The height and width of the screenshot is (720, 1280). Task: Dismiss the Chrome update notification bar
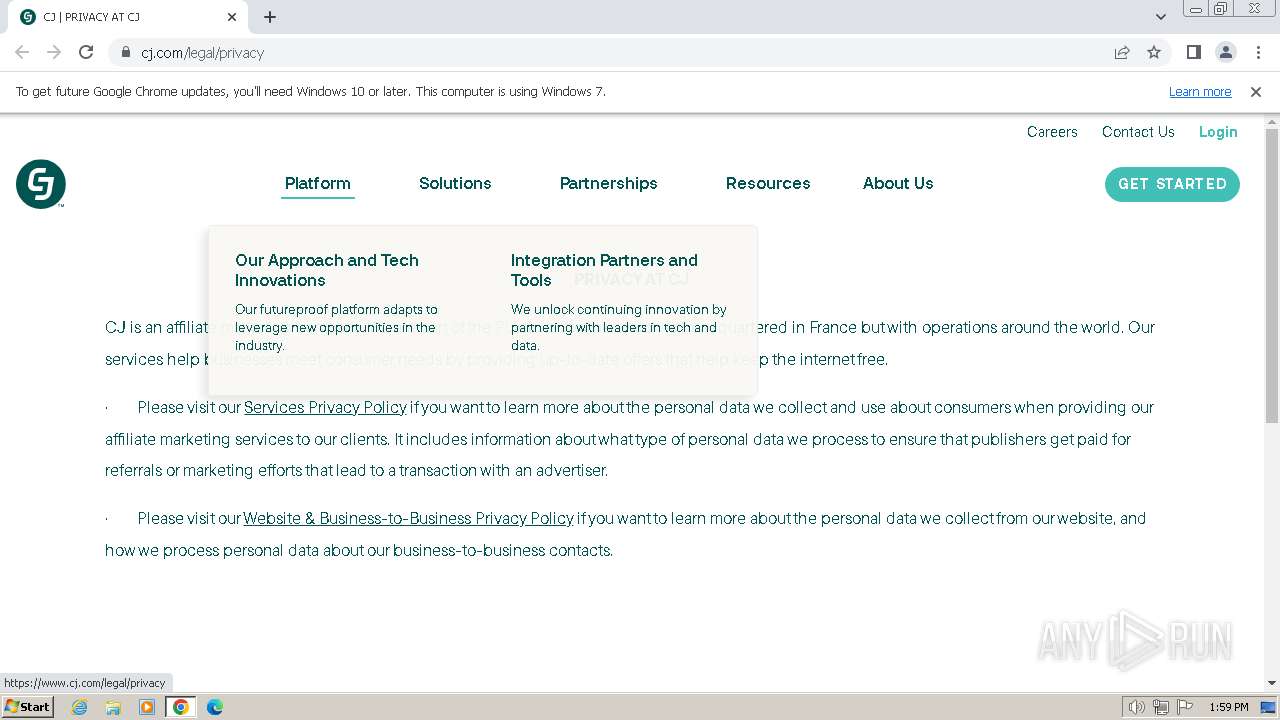pos(1256,91)
